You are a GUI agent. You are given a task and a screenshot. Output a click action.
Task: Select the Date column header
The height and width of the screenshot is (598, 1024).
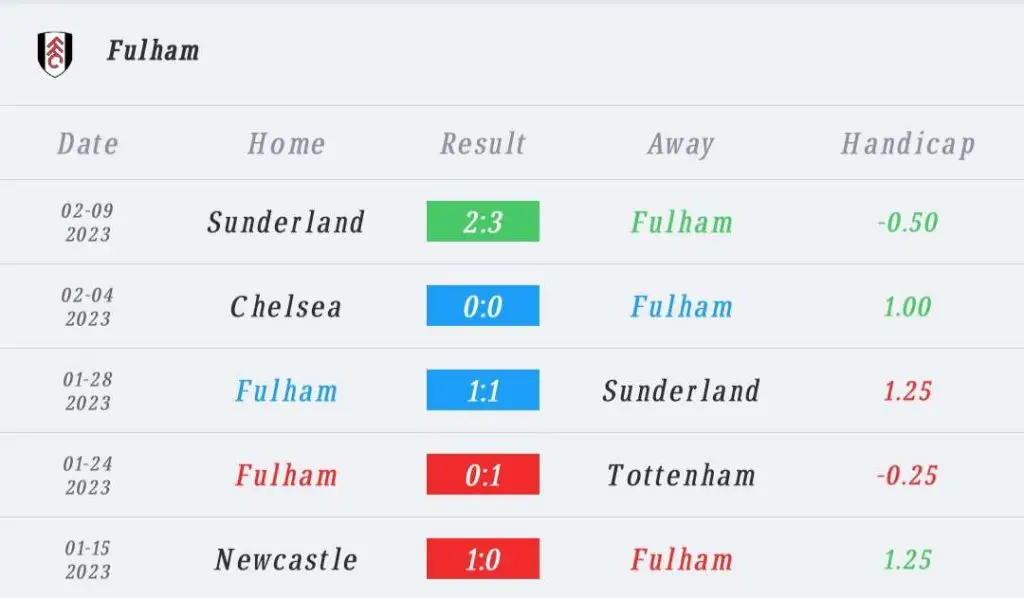tap(88, 144)
